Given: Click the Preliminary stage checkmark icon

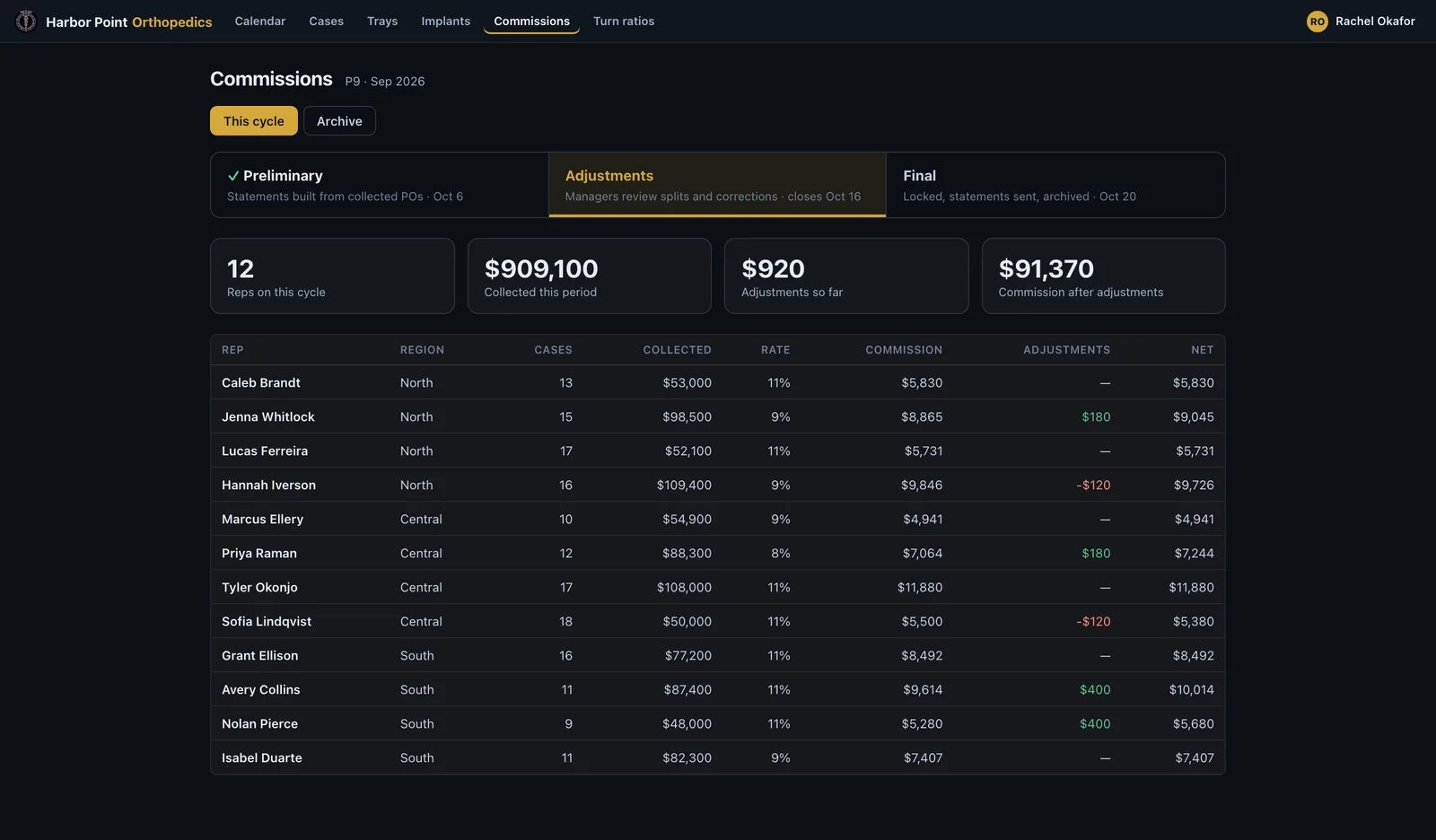Looking at the screenshot, I should point(233,176).
